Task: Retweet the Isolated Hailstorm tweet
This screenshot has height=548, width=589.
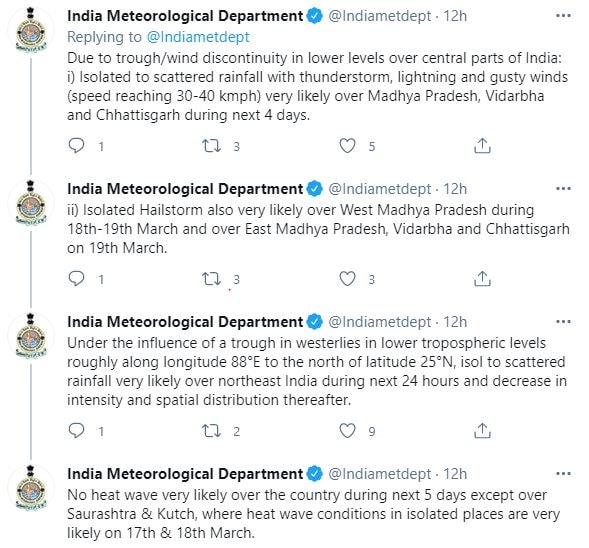Action: (x=211, y=279)
